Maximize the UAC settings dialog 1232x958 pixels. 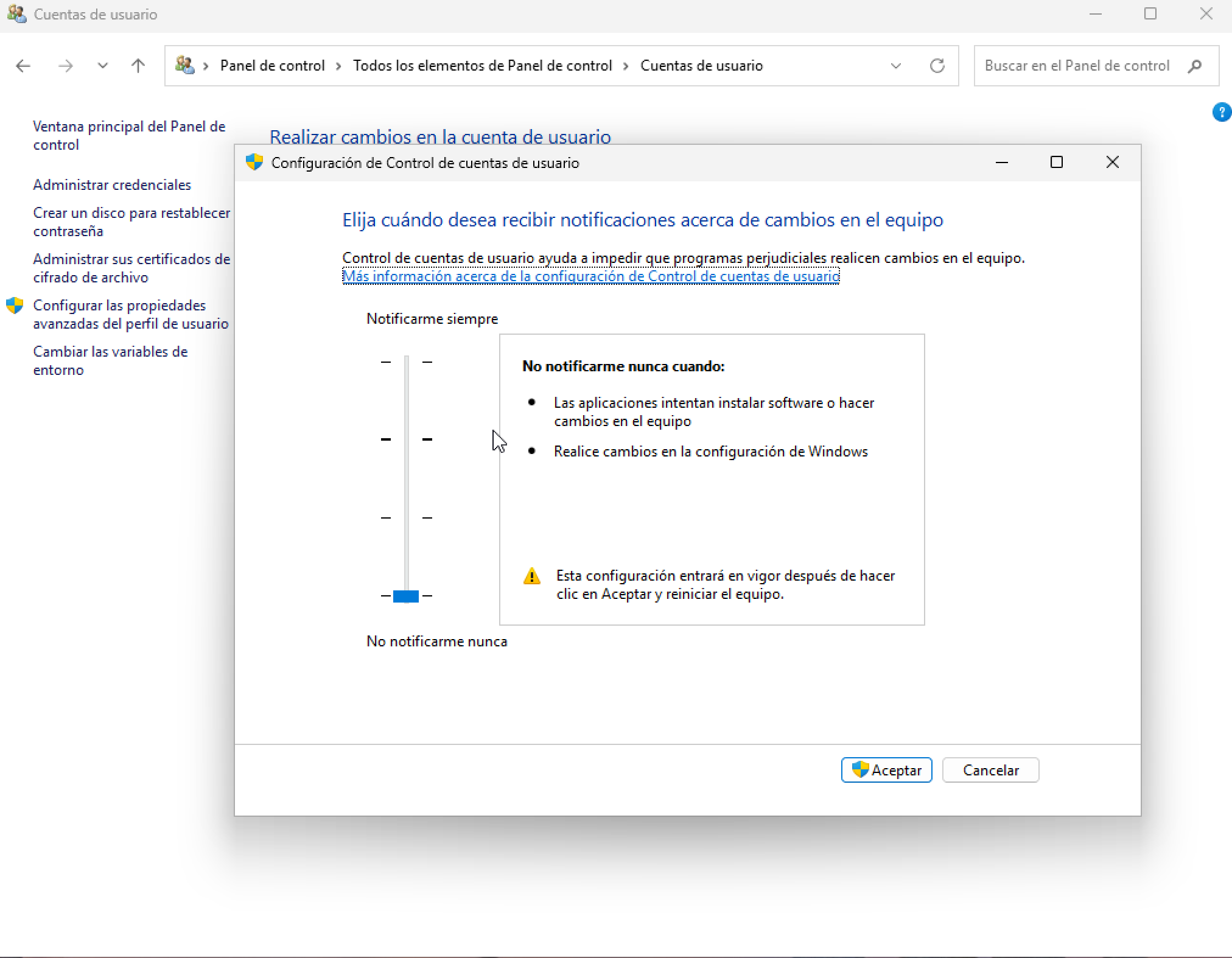pos(1057,163)
